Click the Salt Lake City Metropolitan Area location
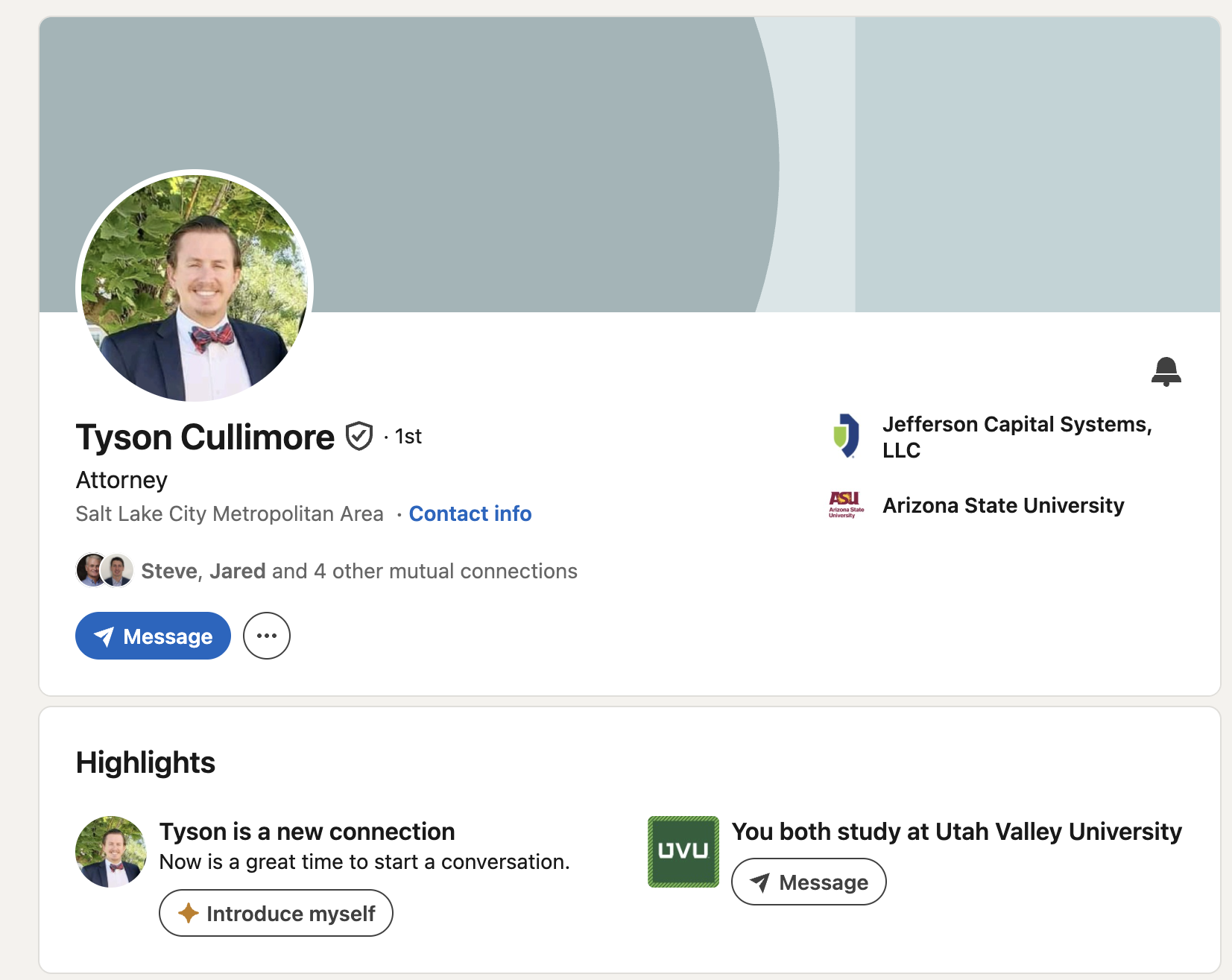 point(230,513)
